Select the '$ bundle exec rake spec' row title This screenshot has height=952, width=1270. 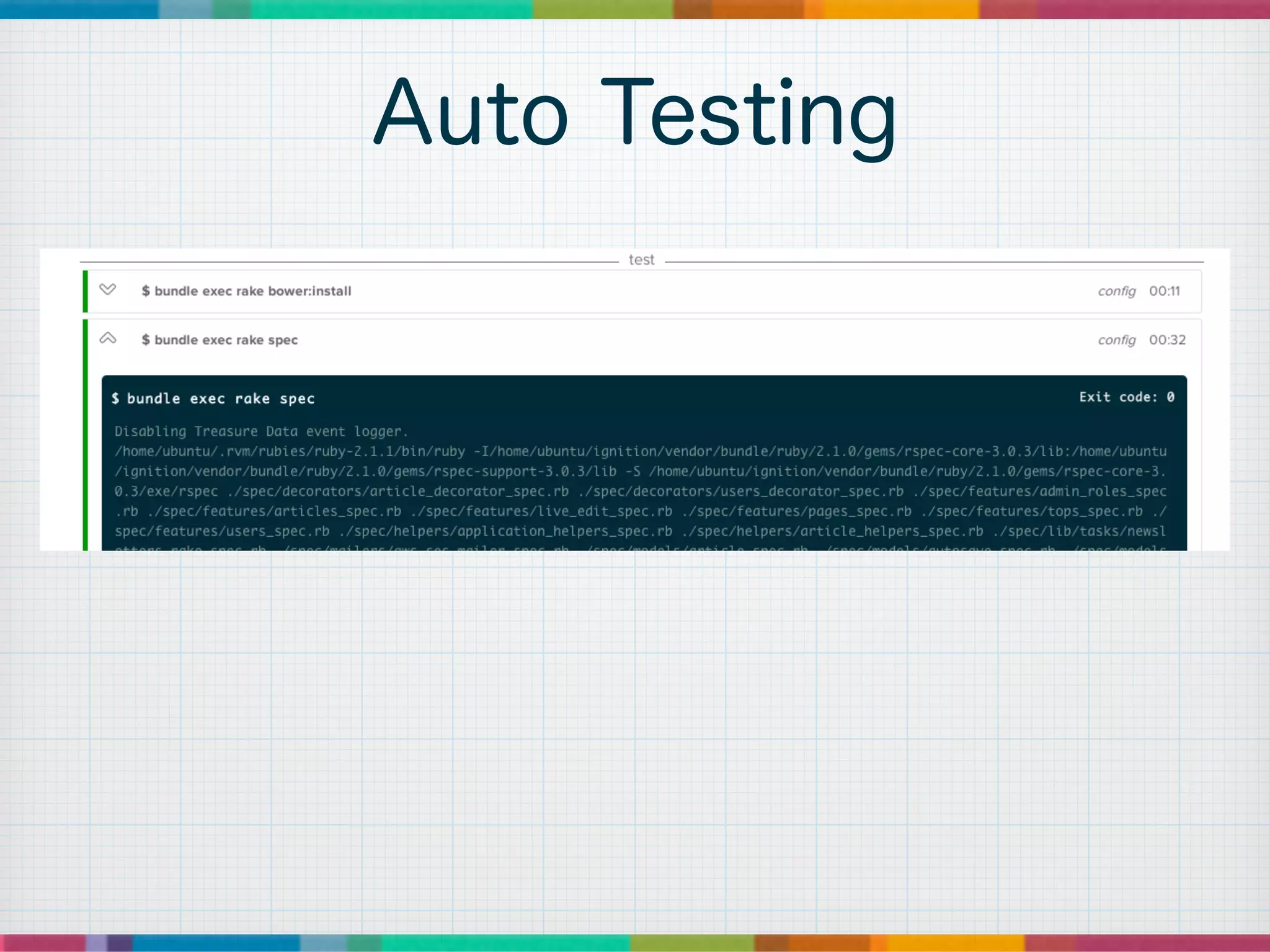(220, 340)
